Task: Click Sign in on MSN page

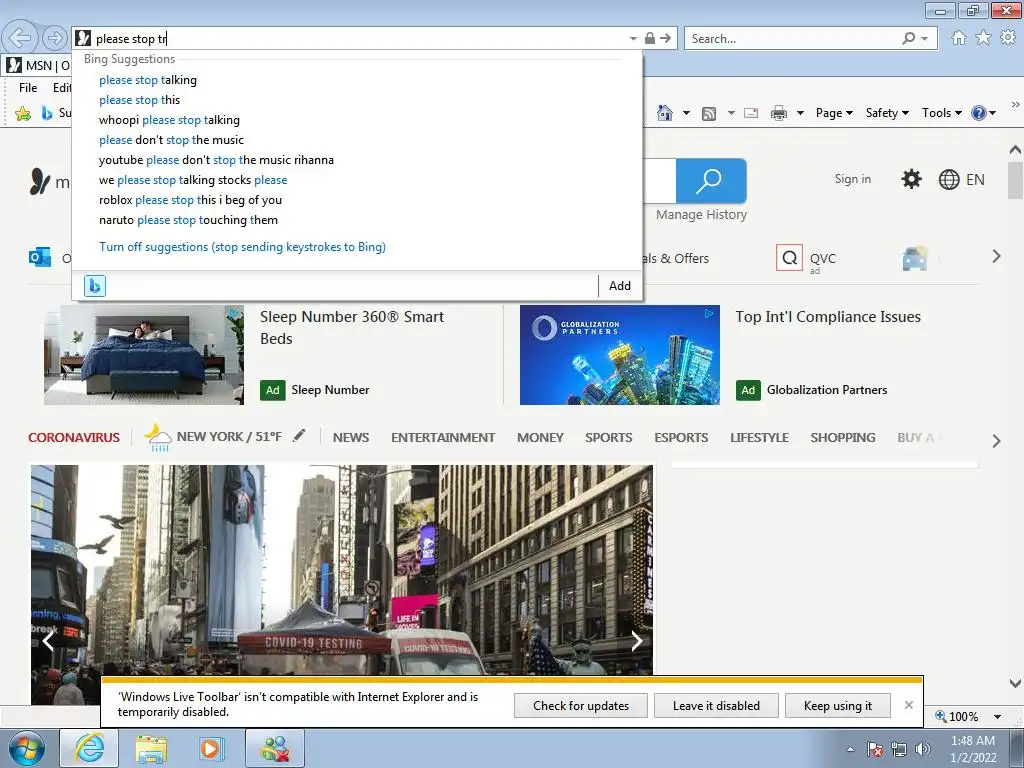Action: click(x=852, y=179)
